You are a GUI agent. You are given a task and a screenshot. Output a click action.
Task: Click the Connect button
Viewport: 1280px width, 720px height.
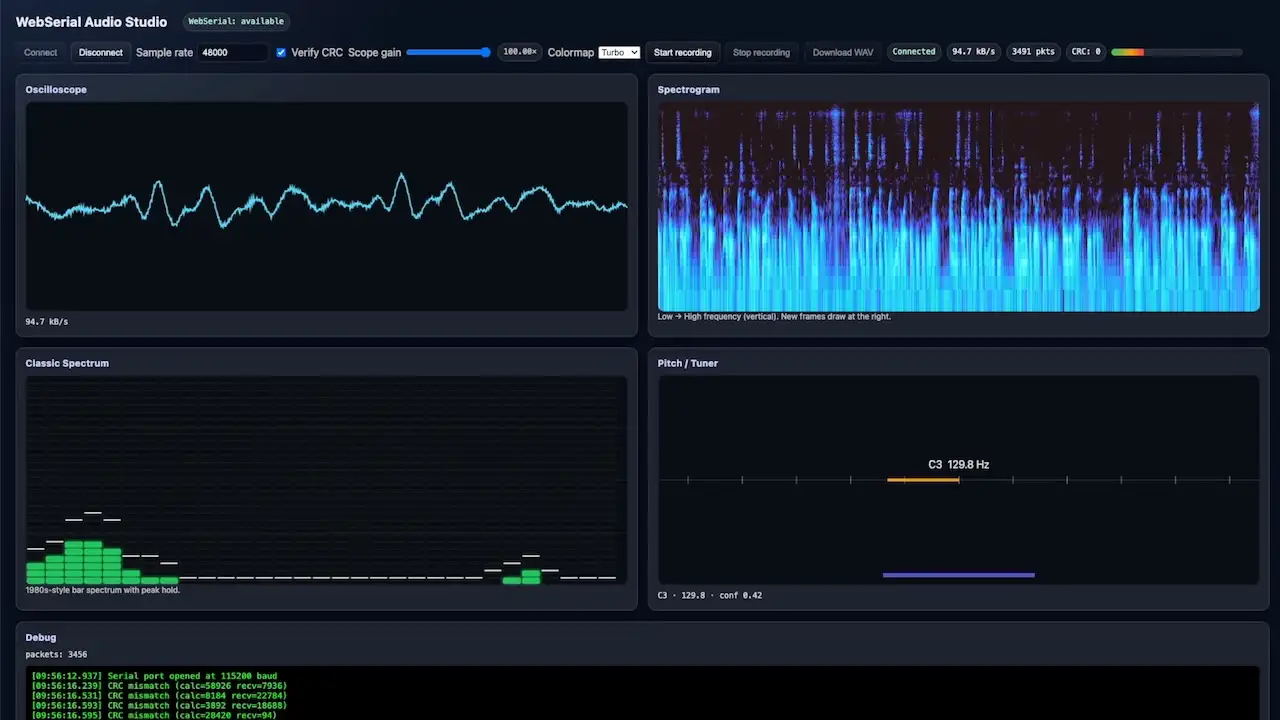pyautogui.click(x=40, y=52)
